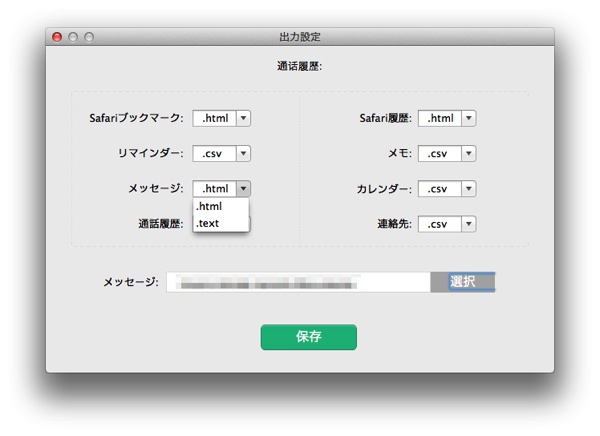Click the メモ label
This screenshot has width=600, height=436.
pyautogui.click(x=400, y=153)
